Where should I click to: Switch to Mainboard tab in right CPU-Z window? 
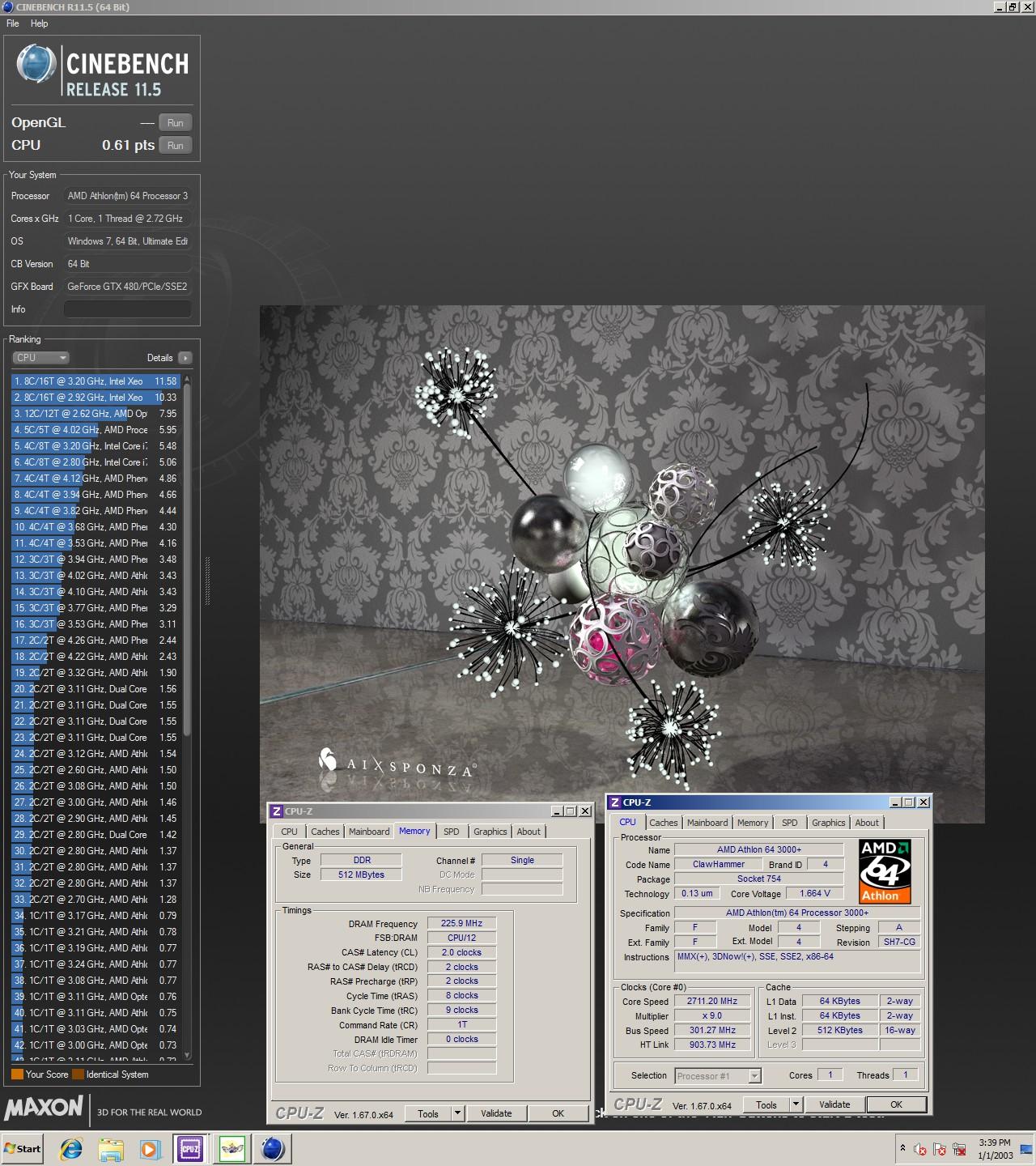(x=707, y=823)
